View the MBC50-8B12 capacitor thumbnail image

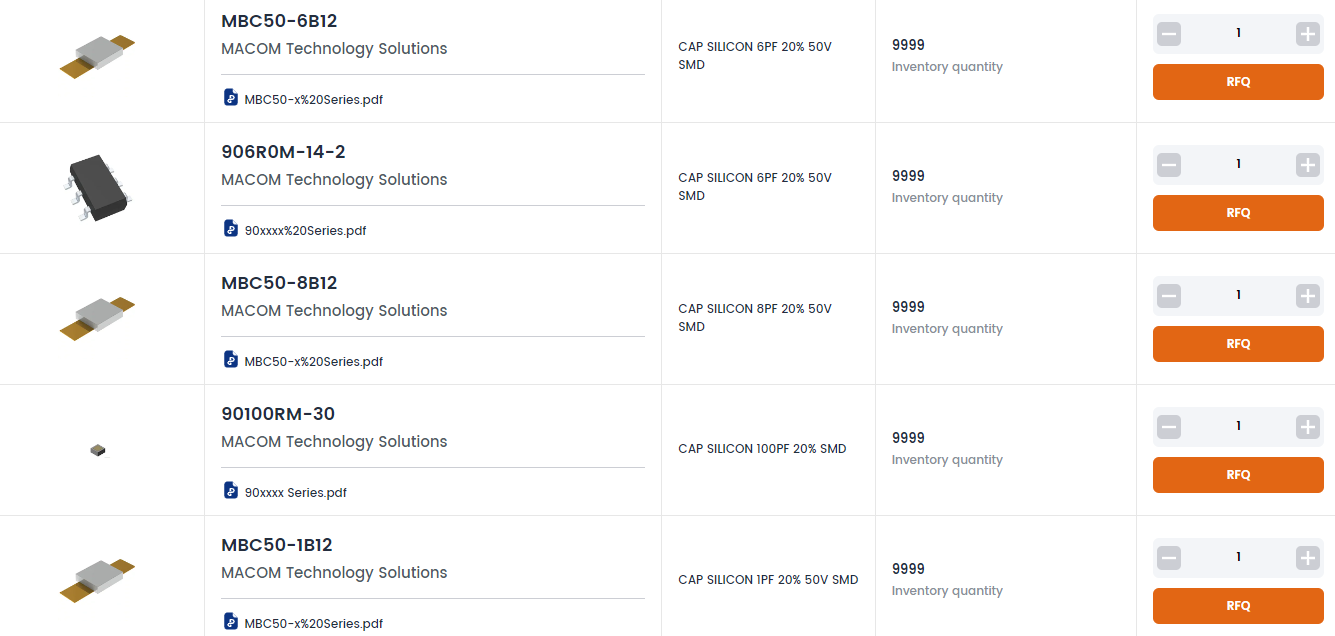pos(97,316)
